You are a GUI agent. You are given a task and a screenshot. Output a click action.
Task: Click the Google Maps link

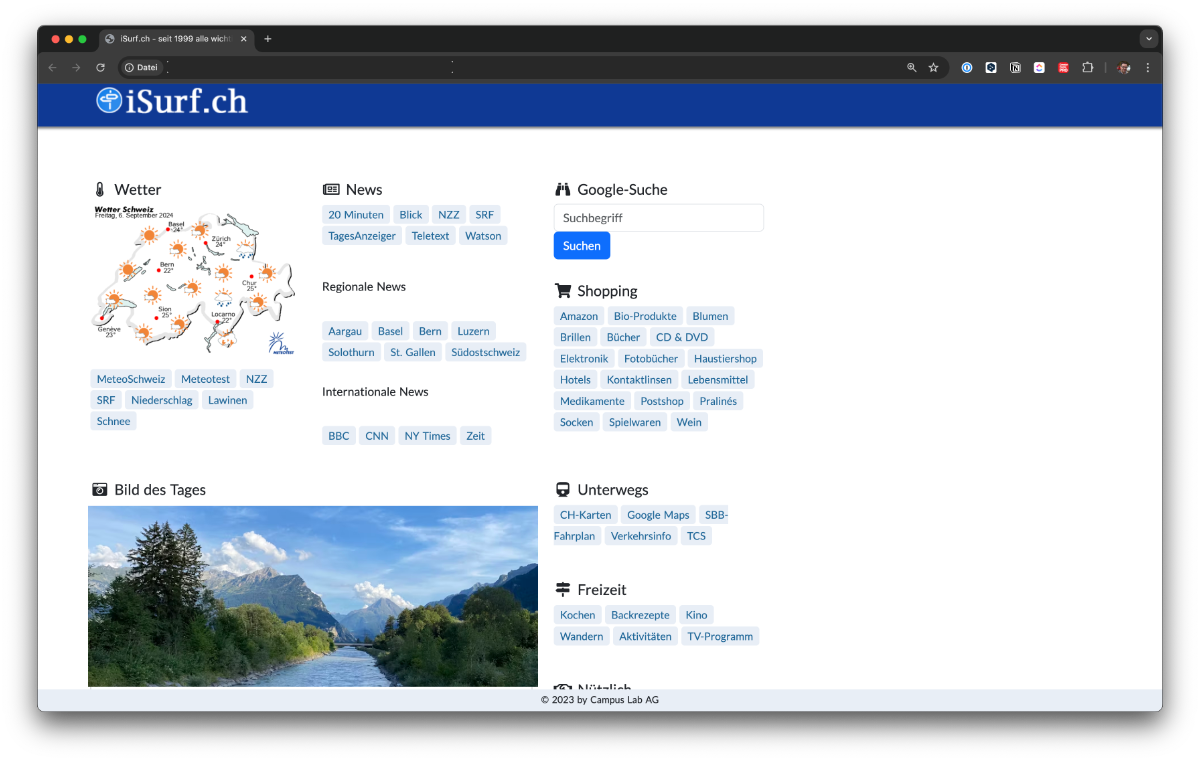658,515
